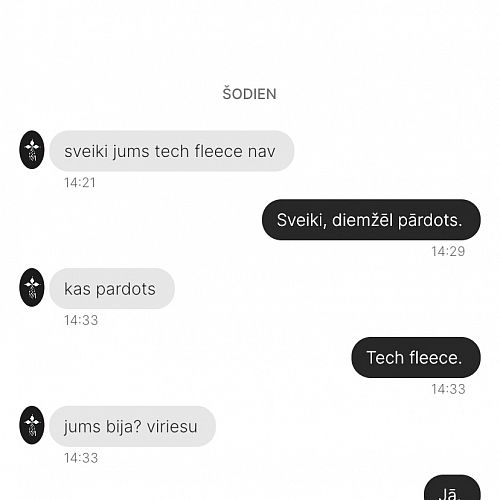Click the word 'pardots' in the second grey message
The image size is (500, 500).
pos(126,289)
